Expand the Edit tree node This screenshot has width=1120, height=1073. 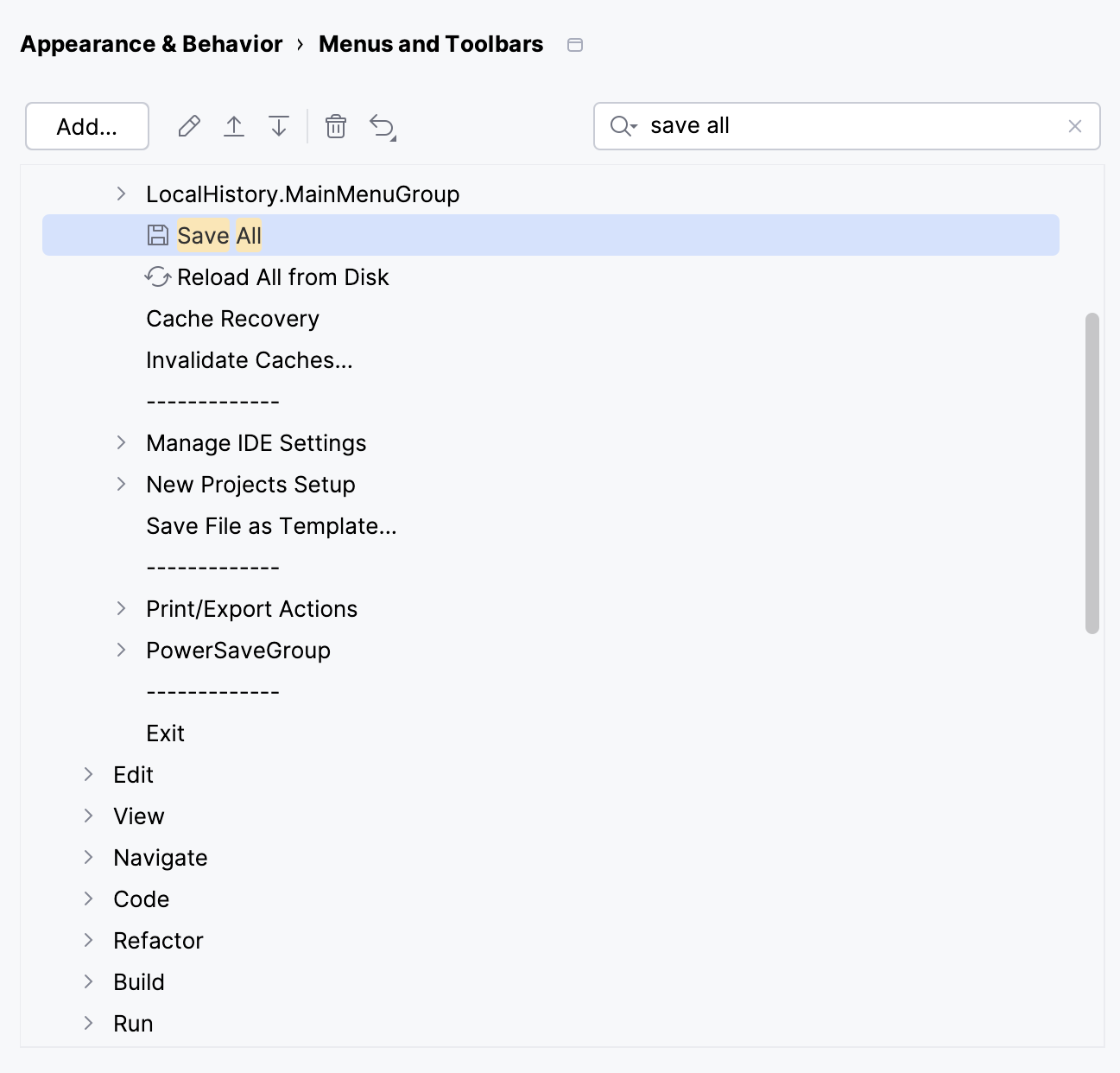(86, 774)
